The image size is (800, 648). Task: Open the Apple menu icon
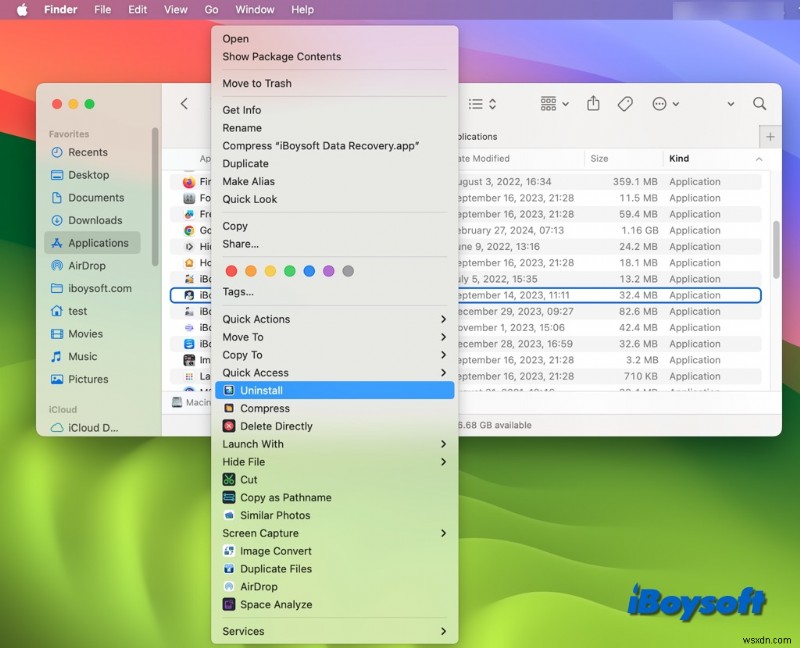(x=22, y=10)
